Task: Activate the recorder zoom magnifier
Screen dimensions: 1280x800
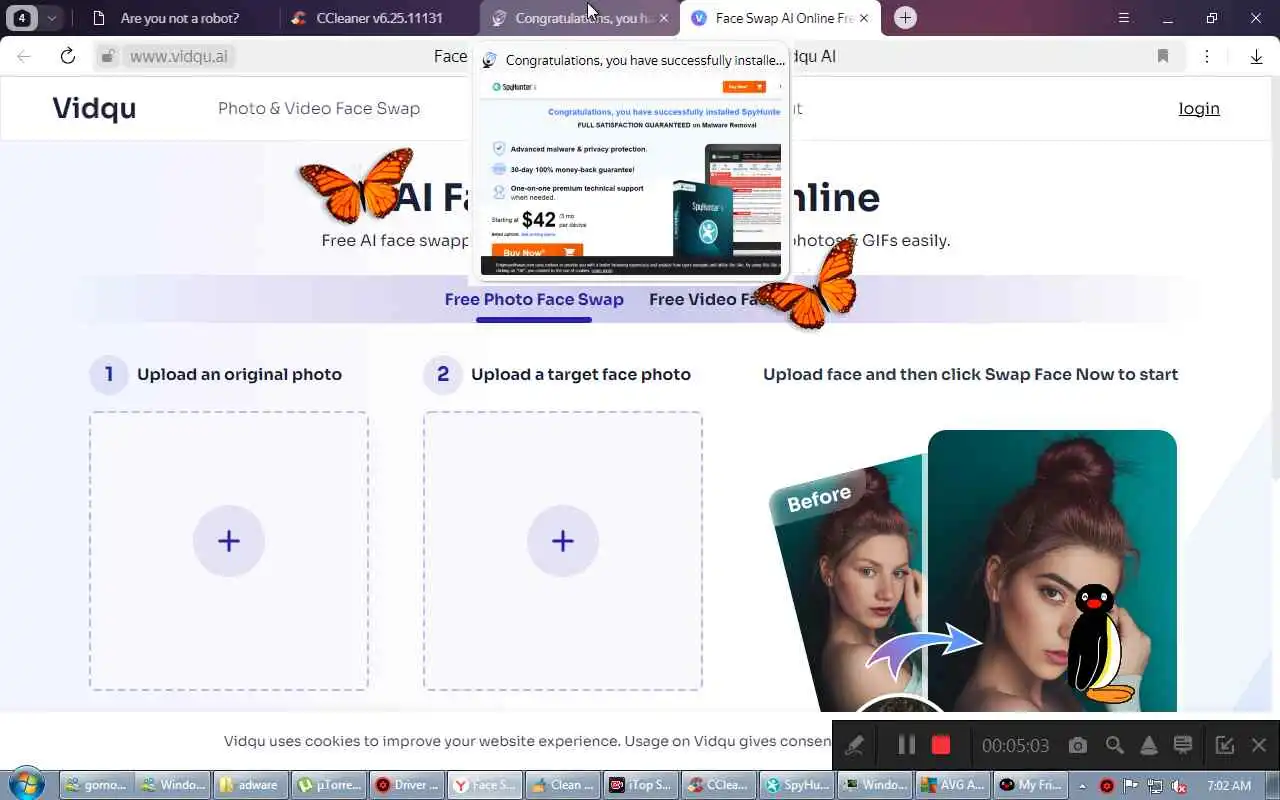Action: [x=1114, y=745]
